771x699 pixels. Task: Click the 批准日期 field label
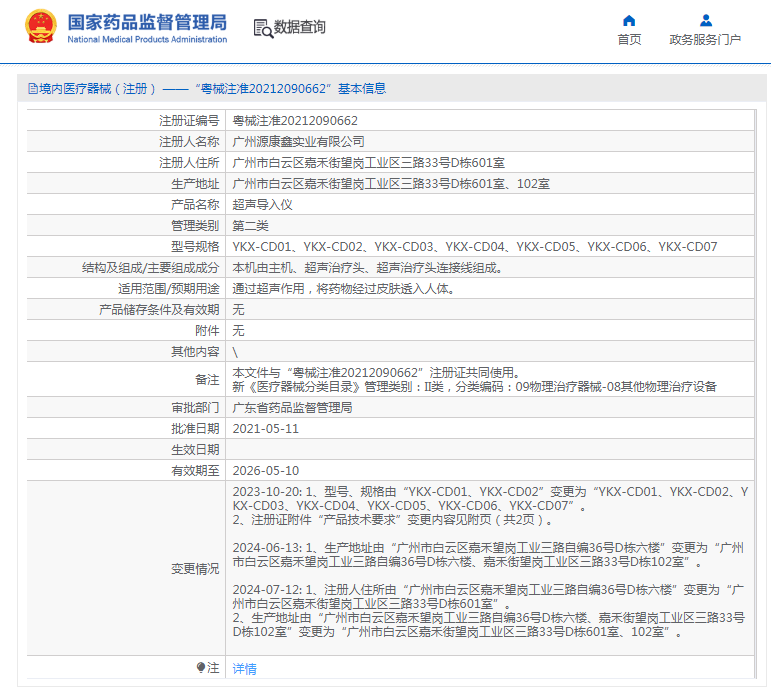(195, 429)
